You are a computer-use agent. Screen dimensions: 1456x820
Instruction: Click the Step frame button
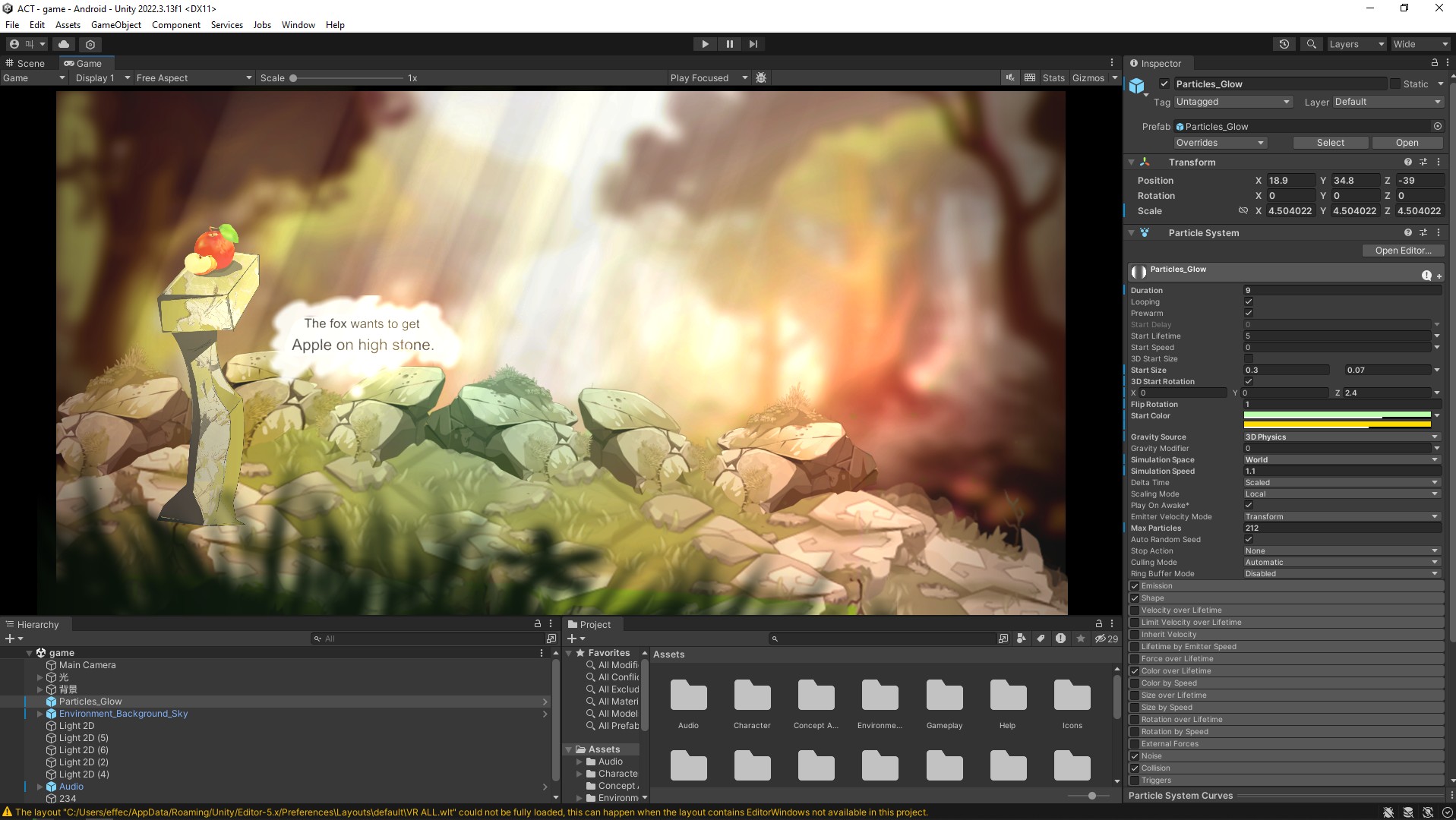(753, 44)
